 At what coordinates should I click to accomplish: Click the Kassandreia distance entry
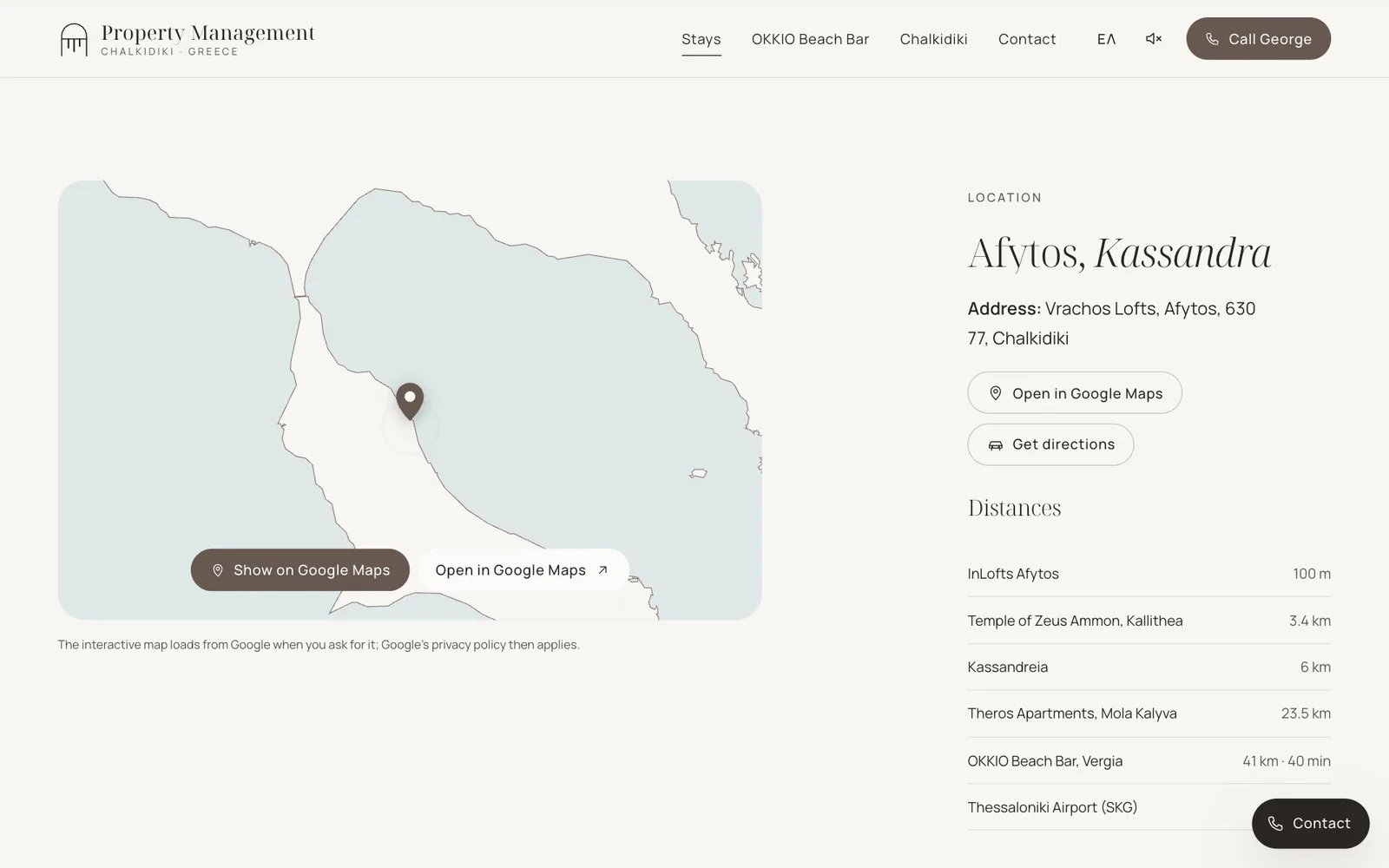click(x=1149, y=667)
